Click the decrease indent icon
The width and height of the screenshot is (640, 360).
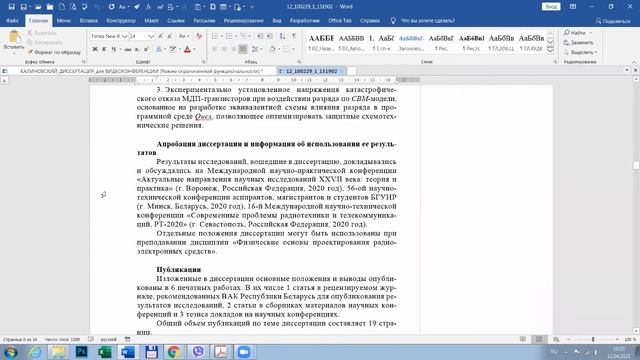260,36
